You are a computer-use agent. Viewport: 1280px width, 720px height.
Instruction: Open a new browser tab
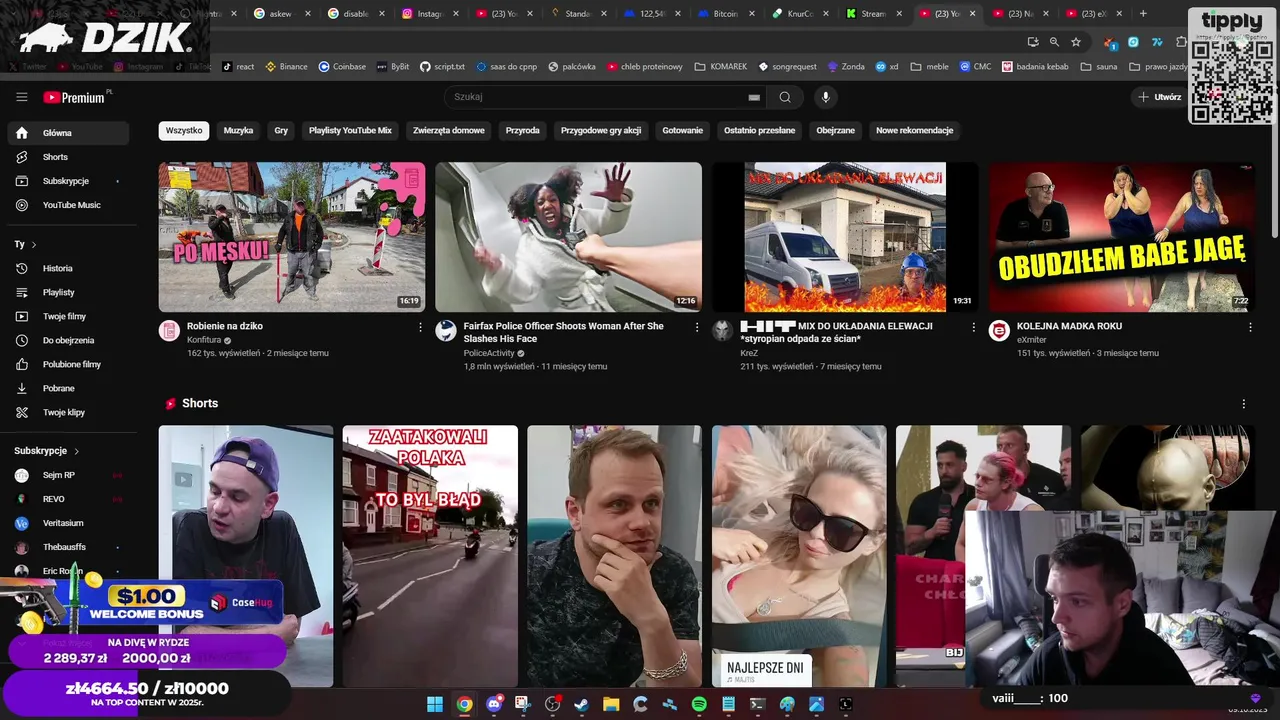tap(1143, 14)
